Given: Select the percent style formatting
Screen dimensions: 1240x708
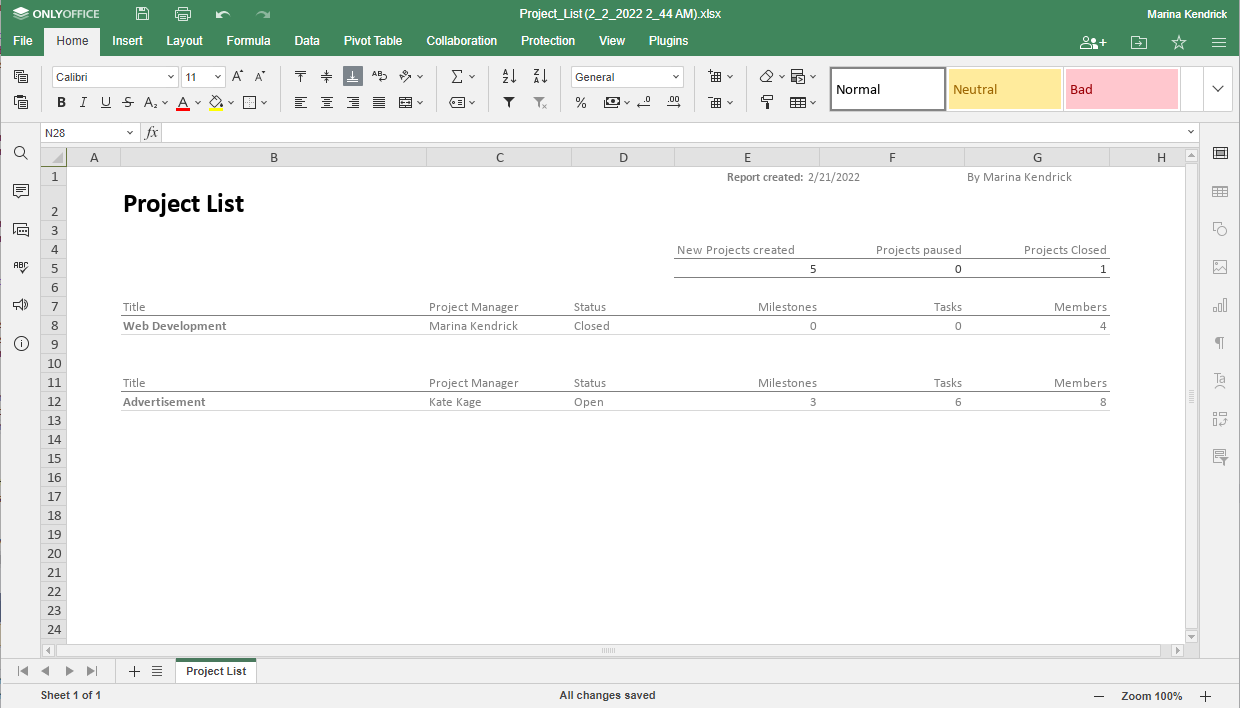Looking at the screenshot, I should coord(580,101).
